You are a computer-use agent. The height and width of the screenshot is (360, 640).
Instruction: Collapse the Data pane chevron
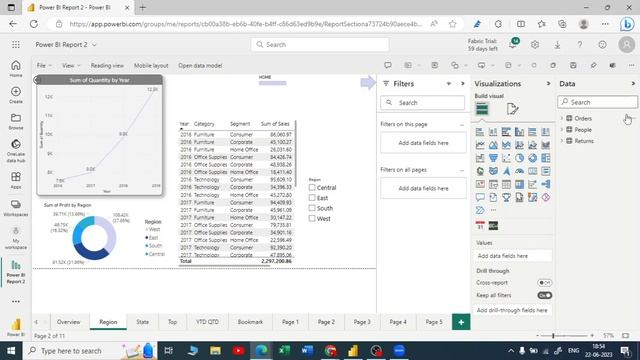pos(633,83)
